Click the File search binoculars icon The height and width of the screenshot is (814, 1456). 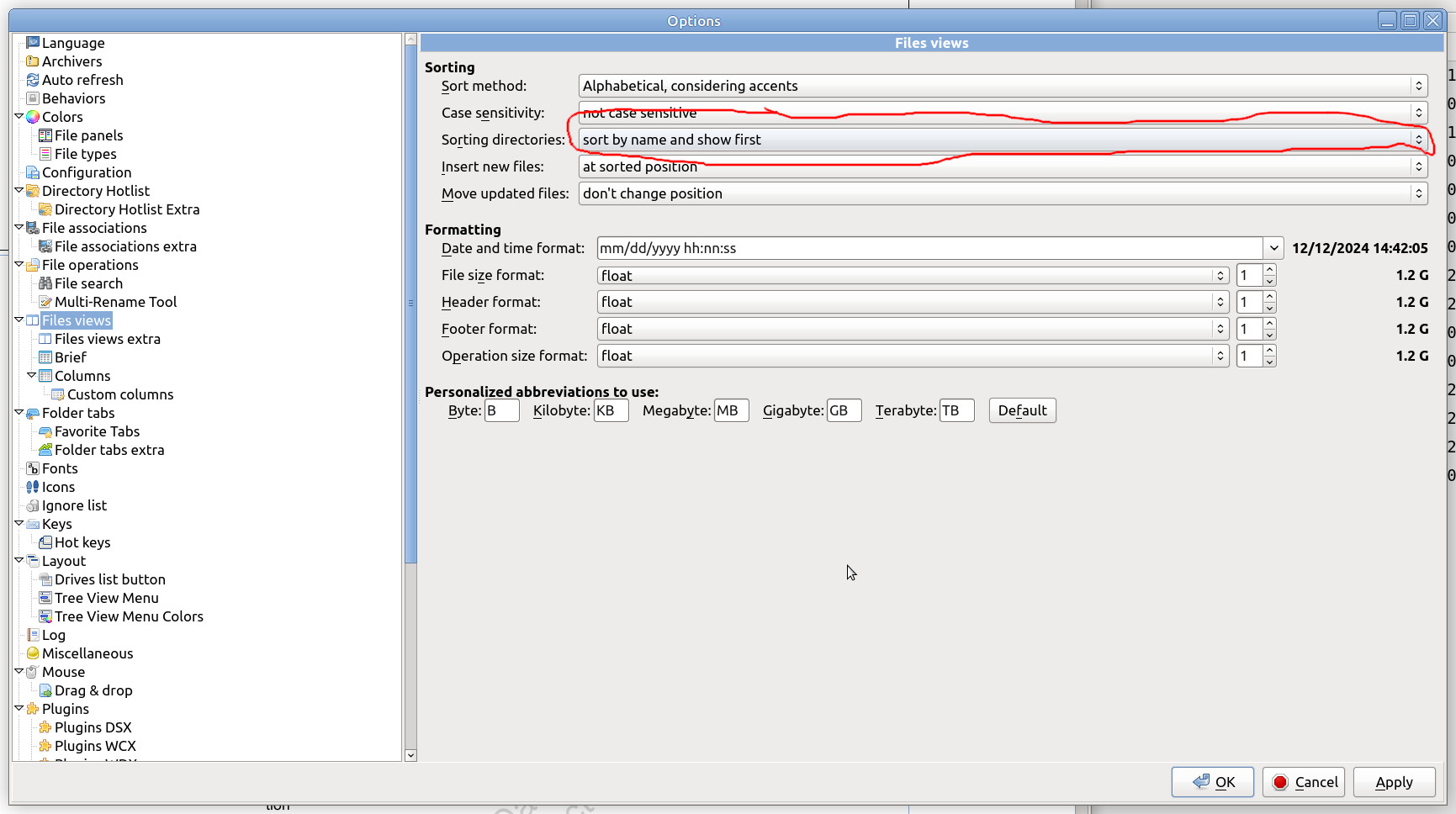point(45,283)
